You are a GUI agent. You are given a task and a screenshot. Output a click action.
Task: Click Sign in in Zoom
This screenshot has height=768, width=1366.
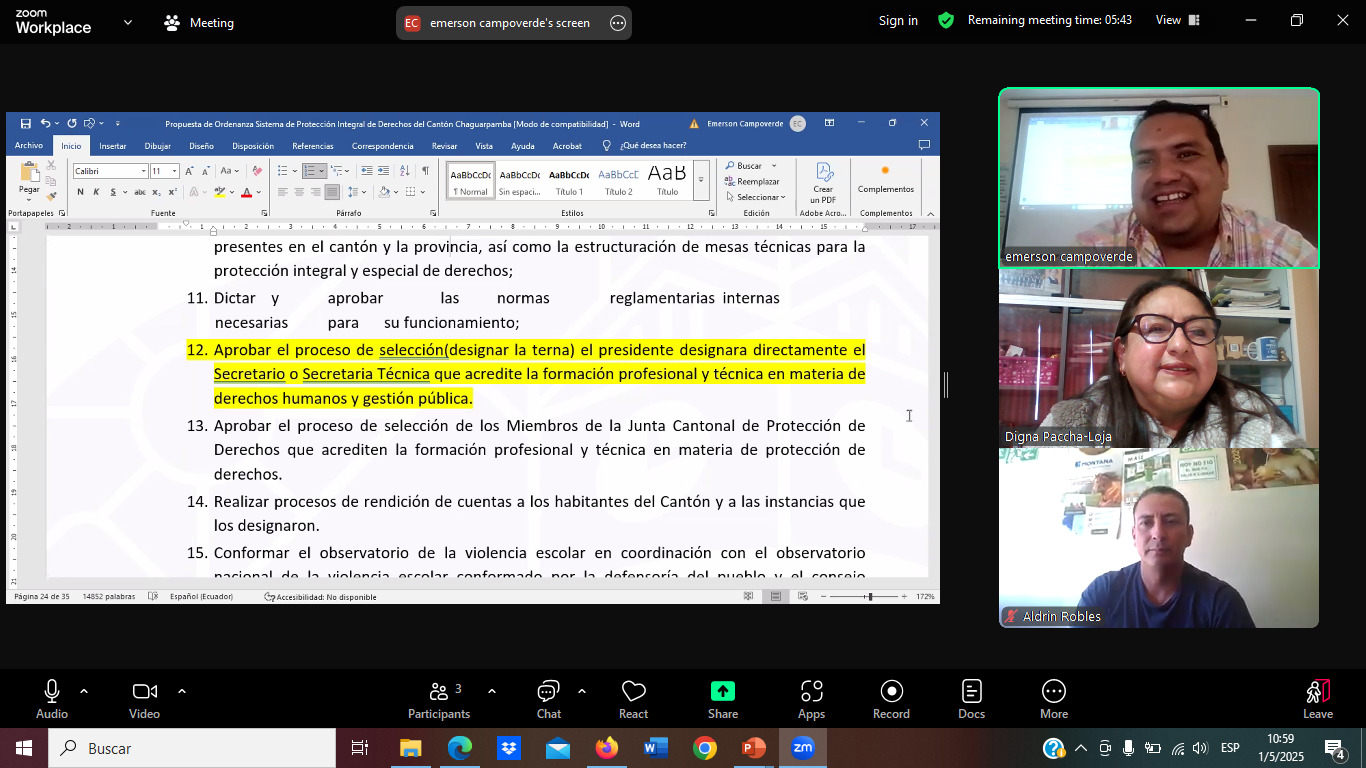coord(898,20)
